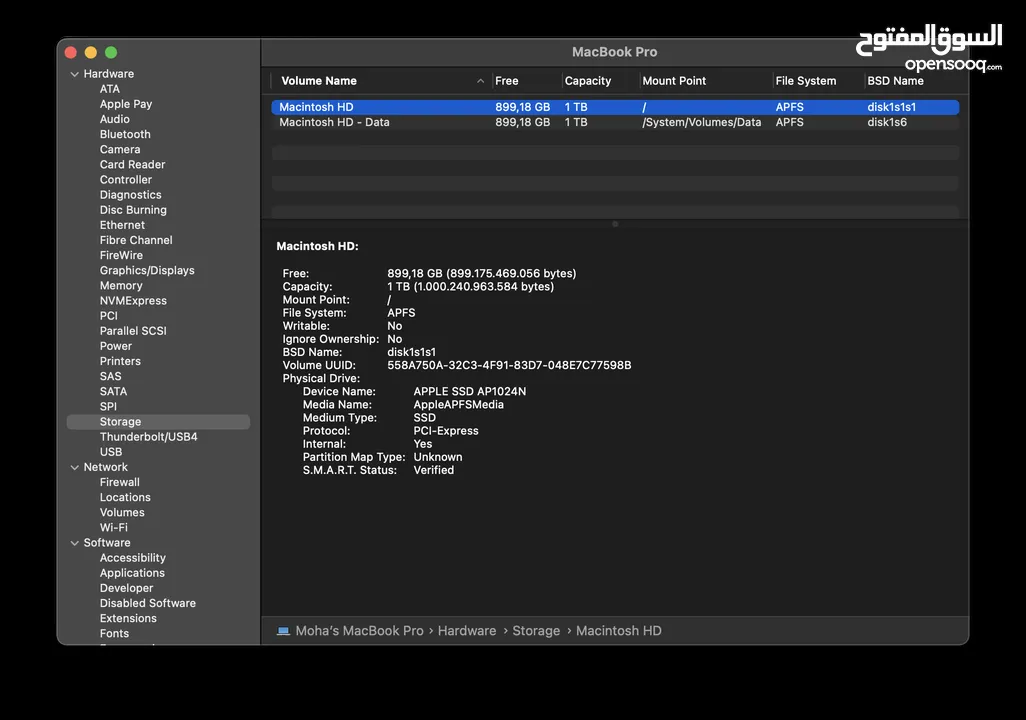Click the Hardware section label
The height and width of the screenshot is (720, 1026).
(x=109, y=74)
